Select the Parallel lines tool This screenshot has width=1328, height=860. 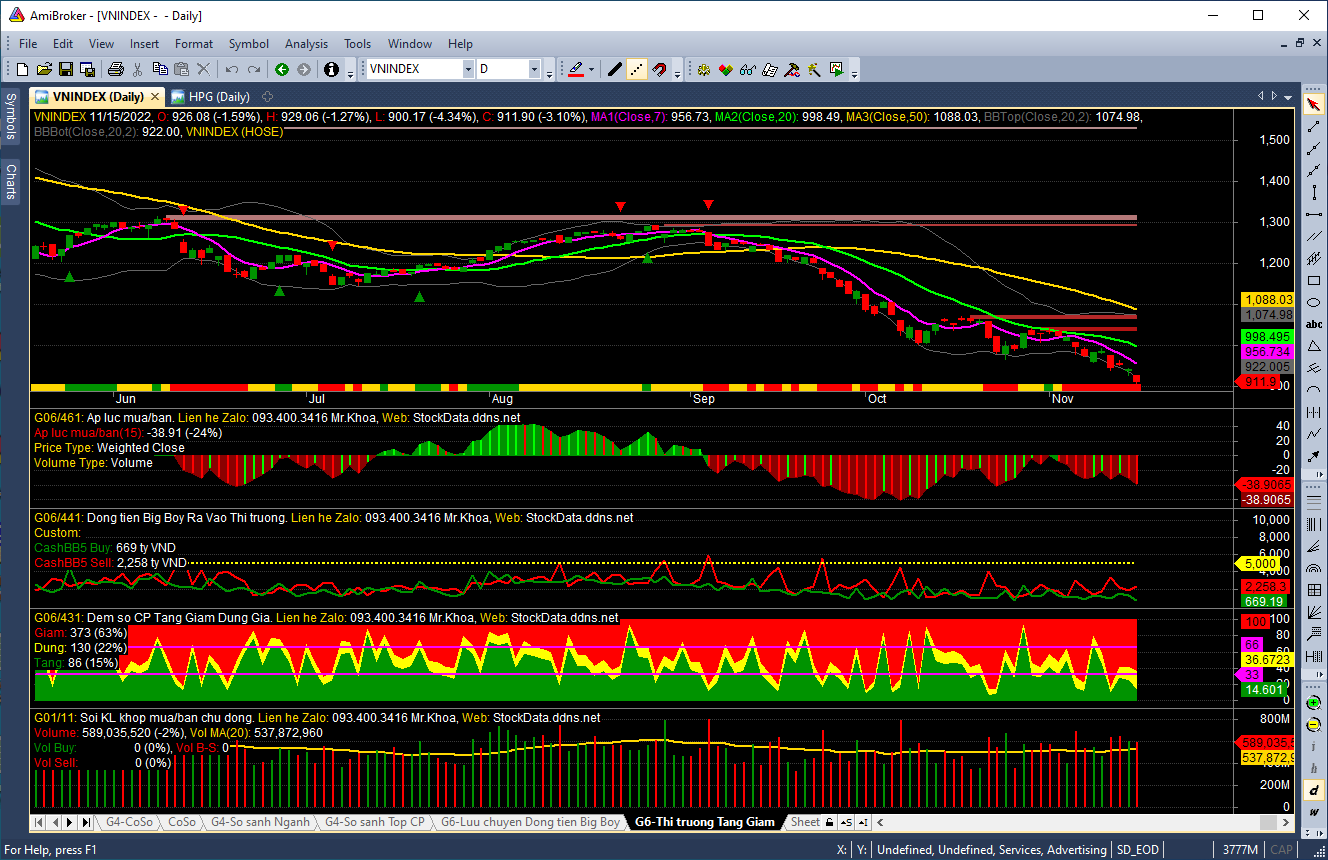1313,235
